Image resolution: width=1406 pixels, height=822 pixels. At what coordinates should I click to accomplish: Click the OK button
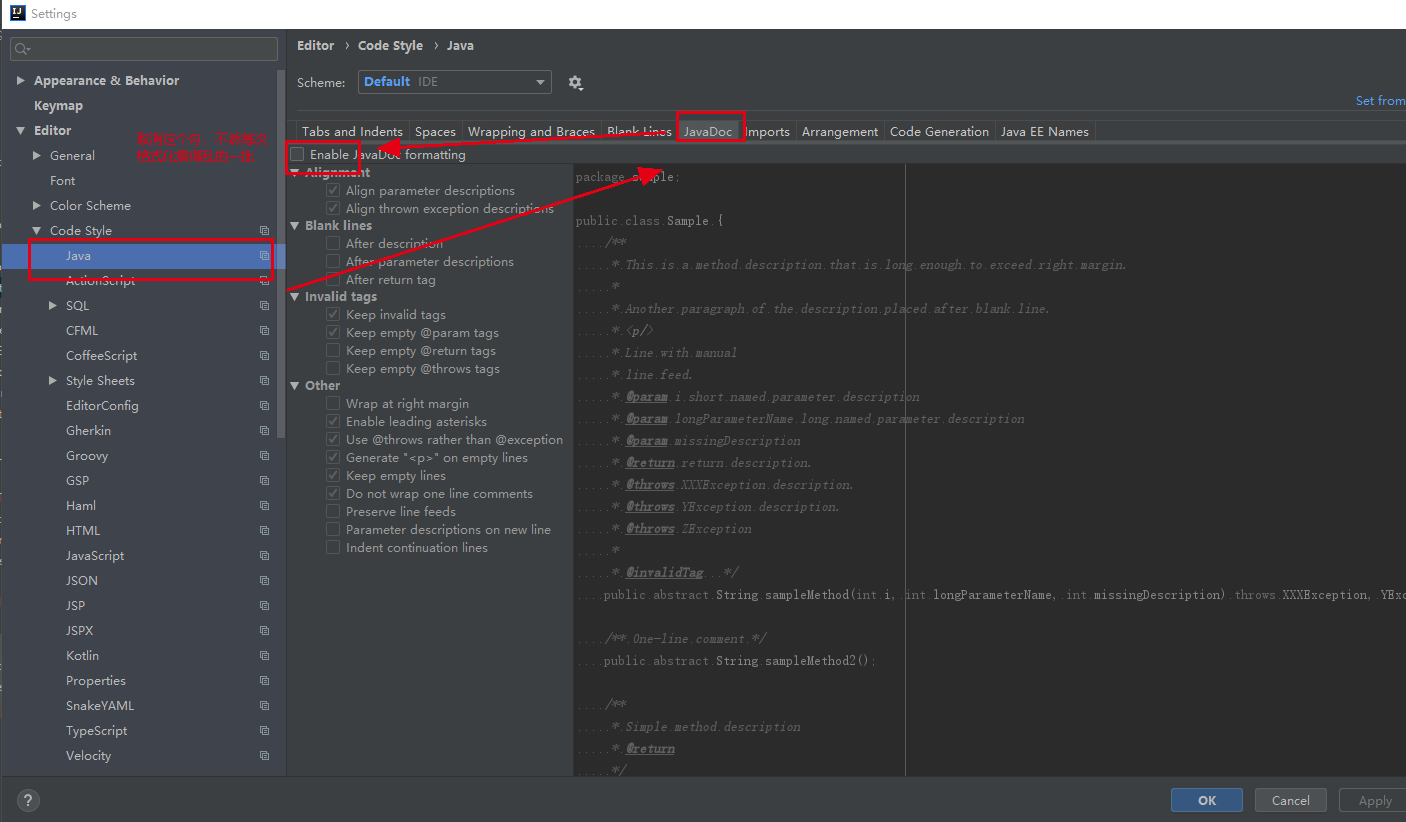tap(1207, 800)
